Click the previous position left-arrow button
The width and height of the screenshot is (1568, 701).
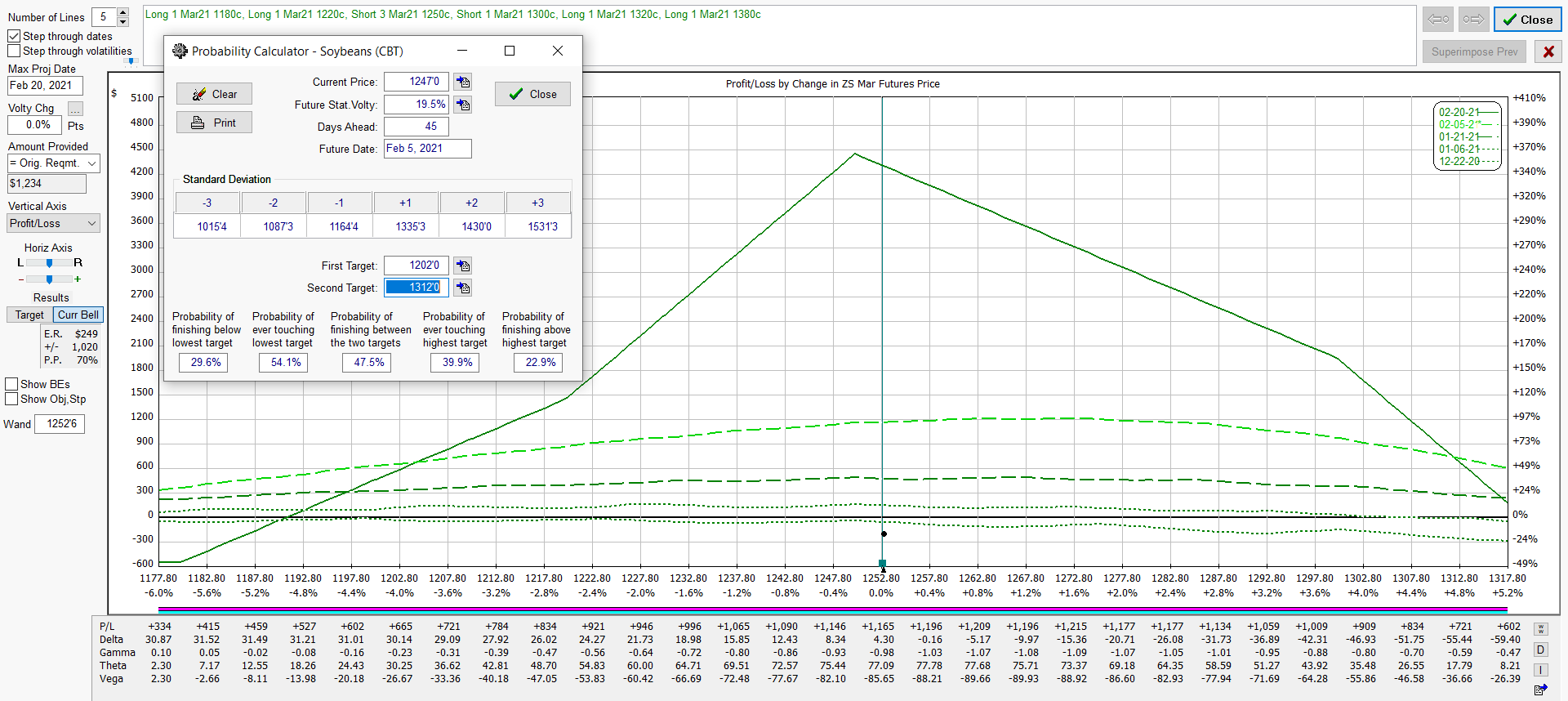(x=1438, y=19)
